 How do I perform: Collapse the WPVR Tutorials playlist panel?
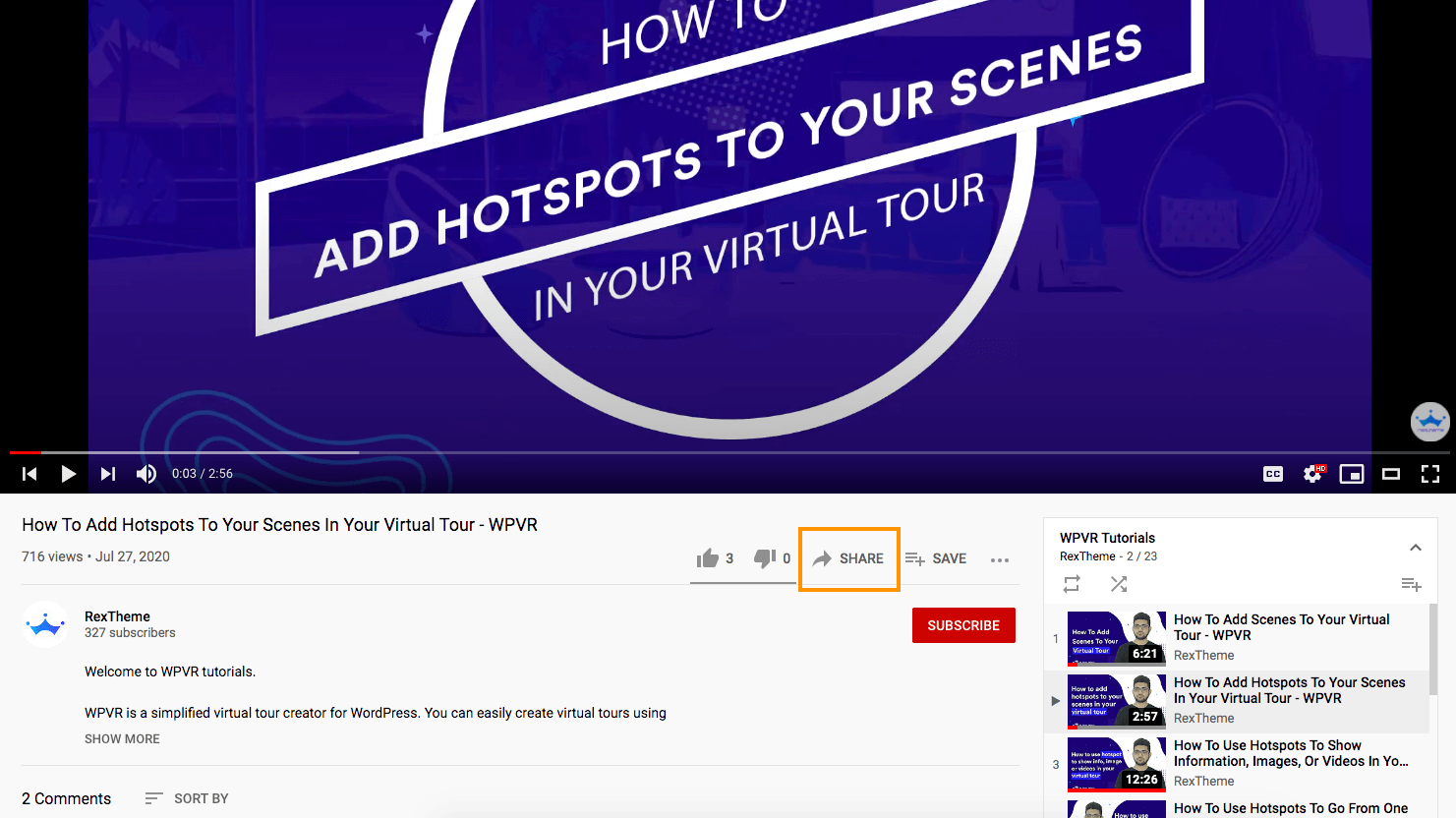[x=1416, y=548]
